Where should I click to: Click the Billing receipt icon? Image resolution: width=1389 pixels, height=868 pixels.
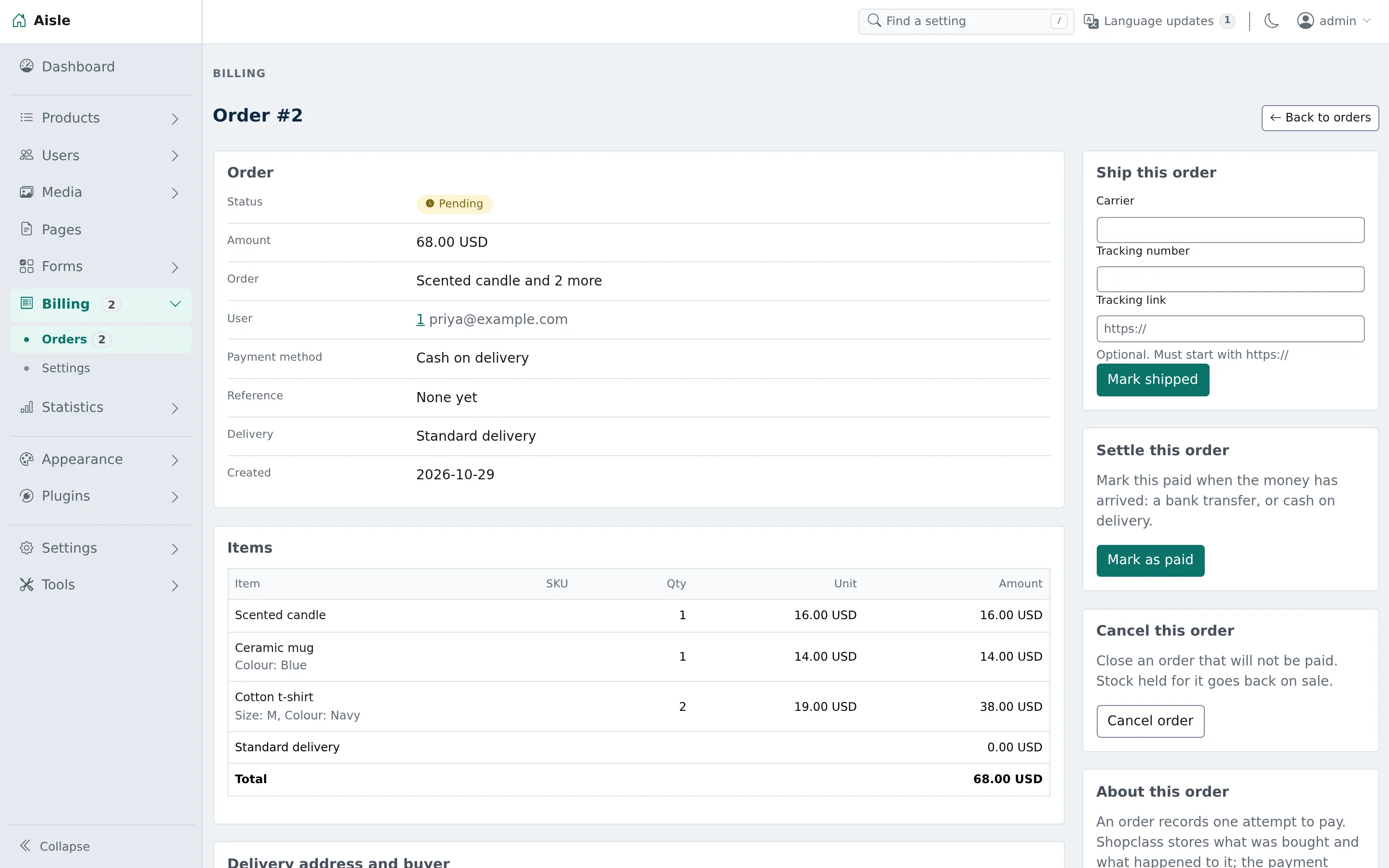pos(27,303)
